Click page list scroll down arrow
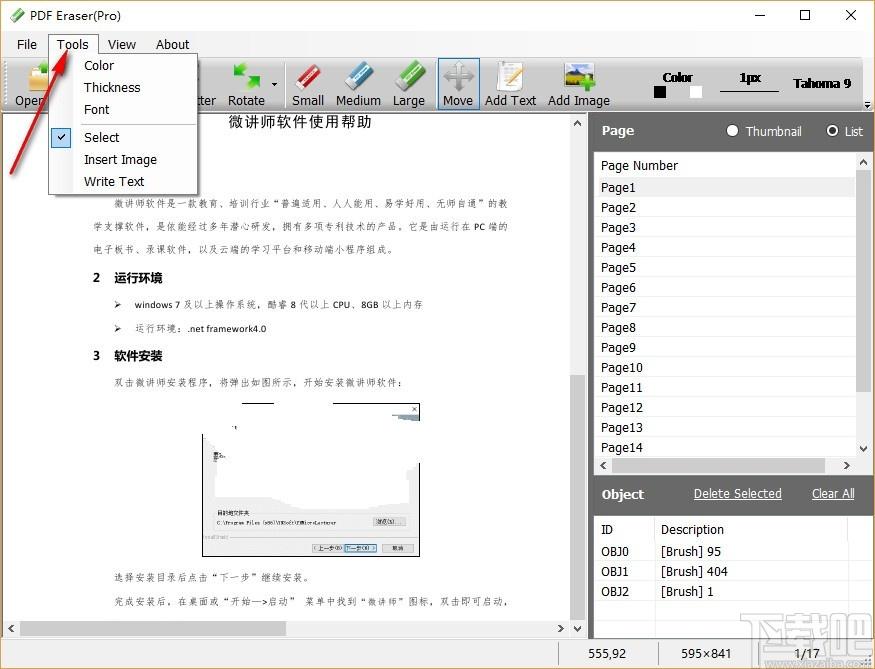Image resolution: width=875 pixels, height=669 pixels. pyautogui.click(x=863, y=449)
